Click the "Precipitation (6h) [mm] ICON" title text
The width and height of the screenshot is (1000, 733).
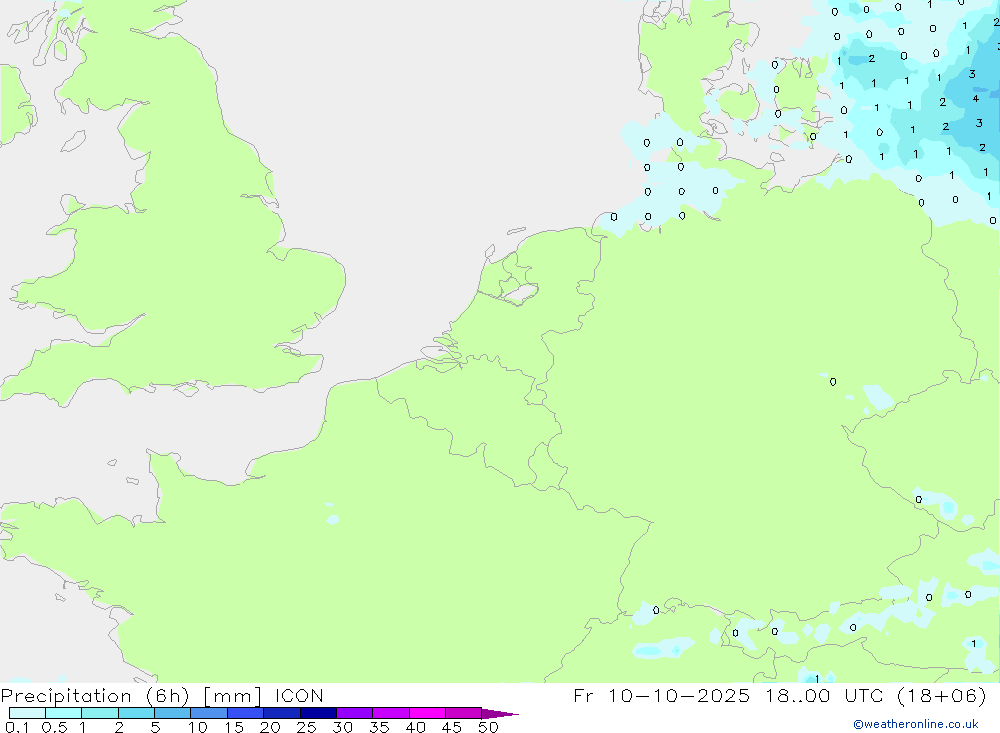[x=162, y=696]
